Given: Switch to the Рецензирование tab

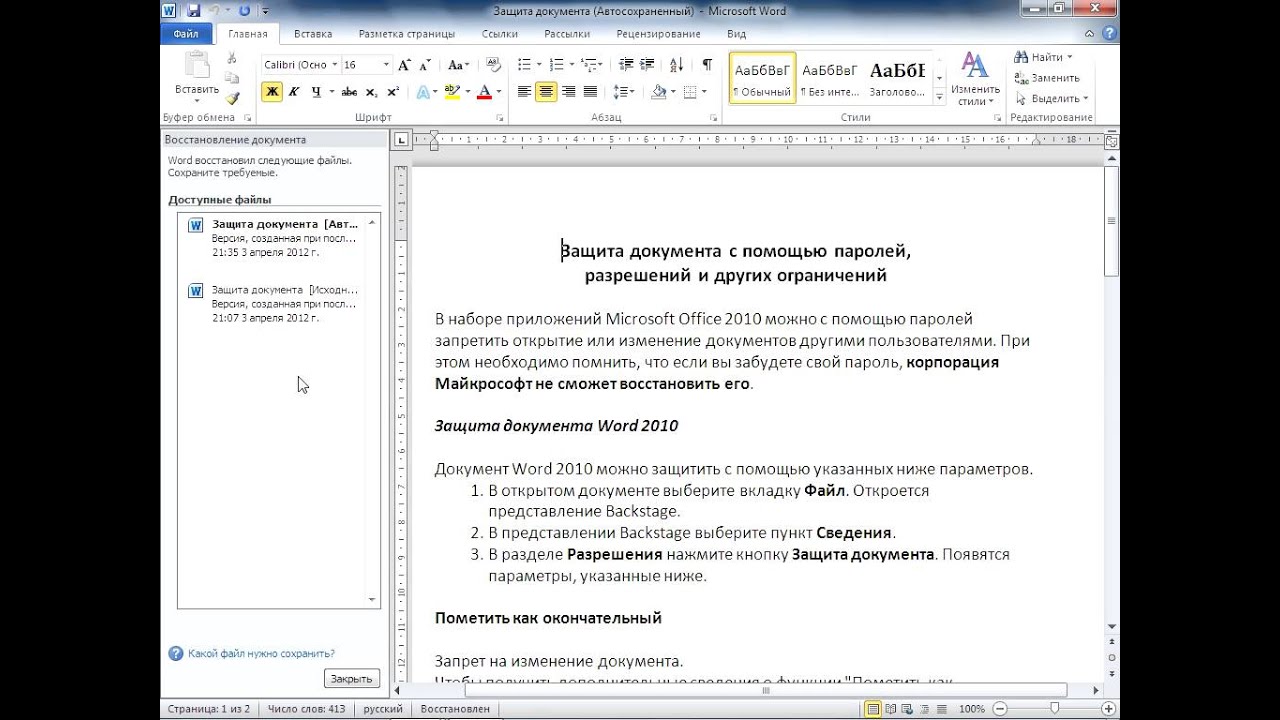Looking at the screenshot, I should 658,33.
